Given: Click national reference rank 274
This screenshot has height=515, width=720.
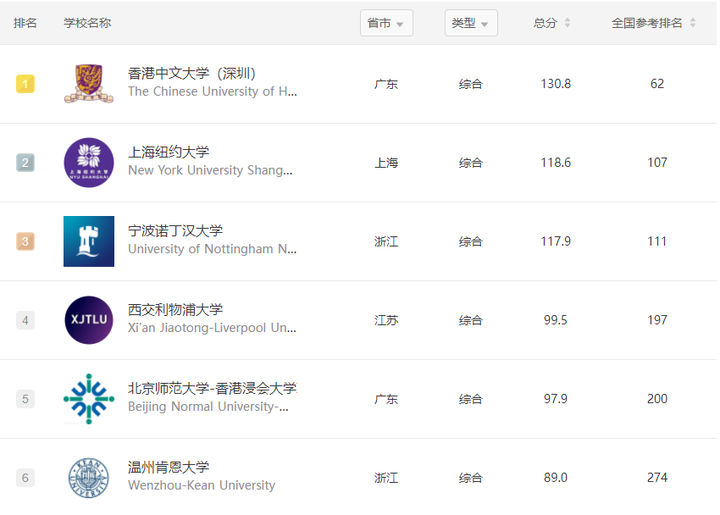Looking at the screenshot, I should pyautogui.click(x=657, y=478).
